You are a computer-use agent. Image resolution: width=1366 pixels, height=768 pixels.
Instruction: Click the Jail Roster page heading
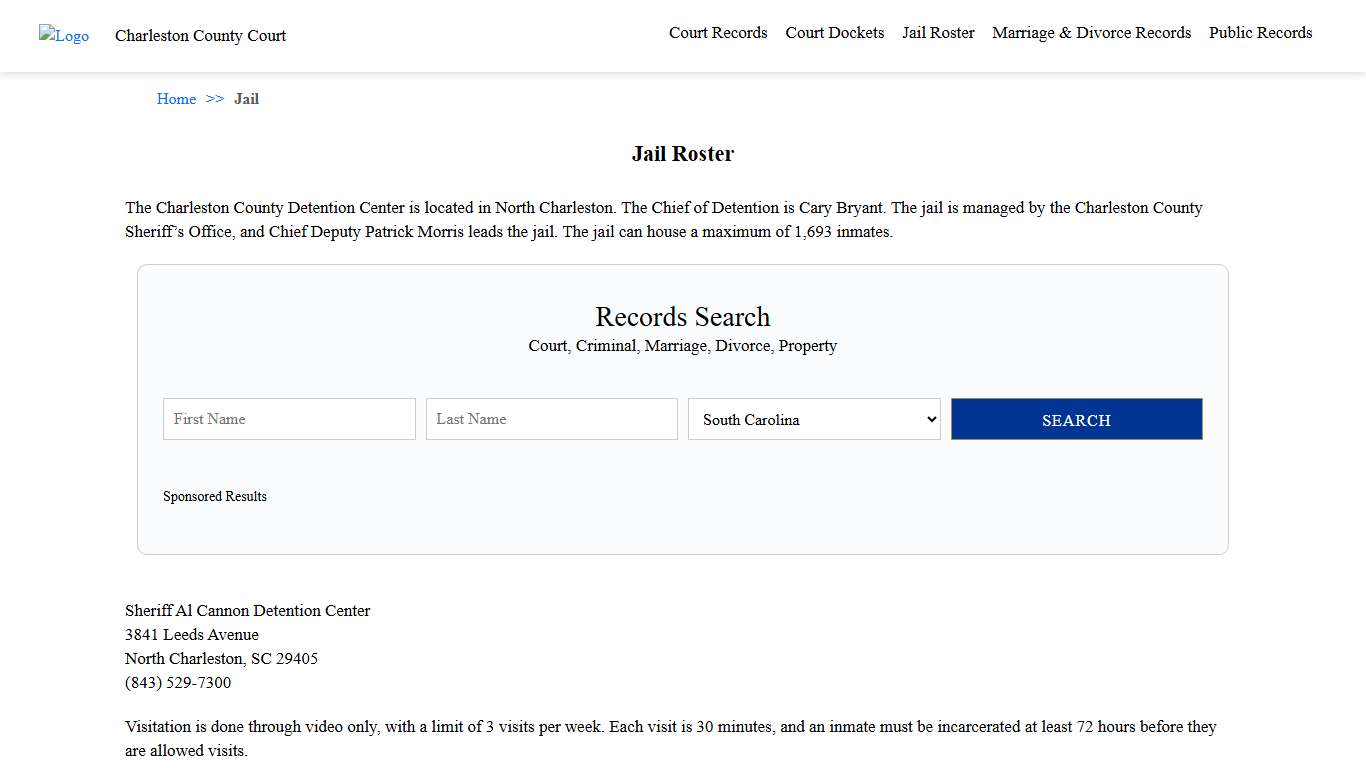(x=682, y=153)
